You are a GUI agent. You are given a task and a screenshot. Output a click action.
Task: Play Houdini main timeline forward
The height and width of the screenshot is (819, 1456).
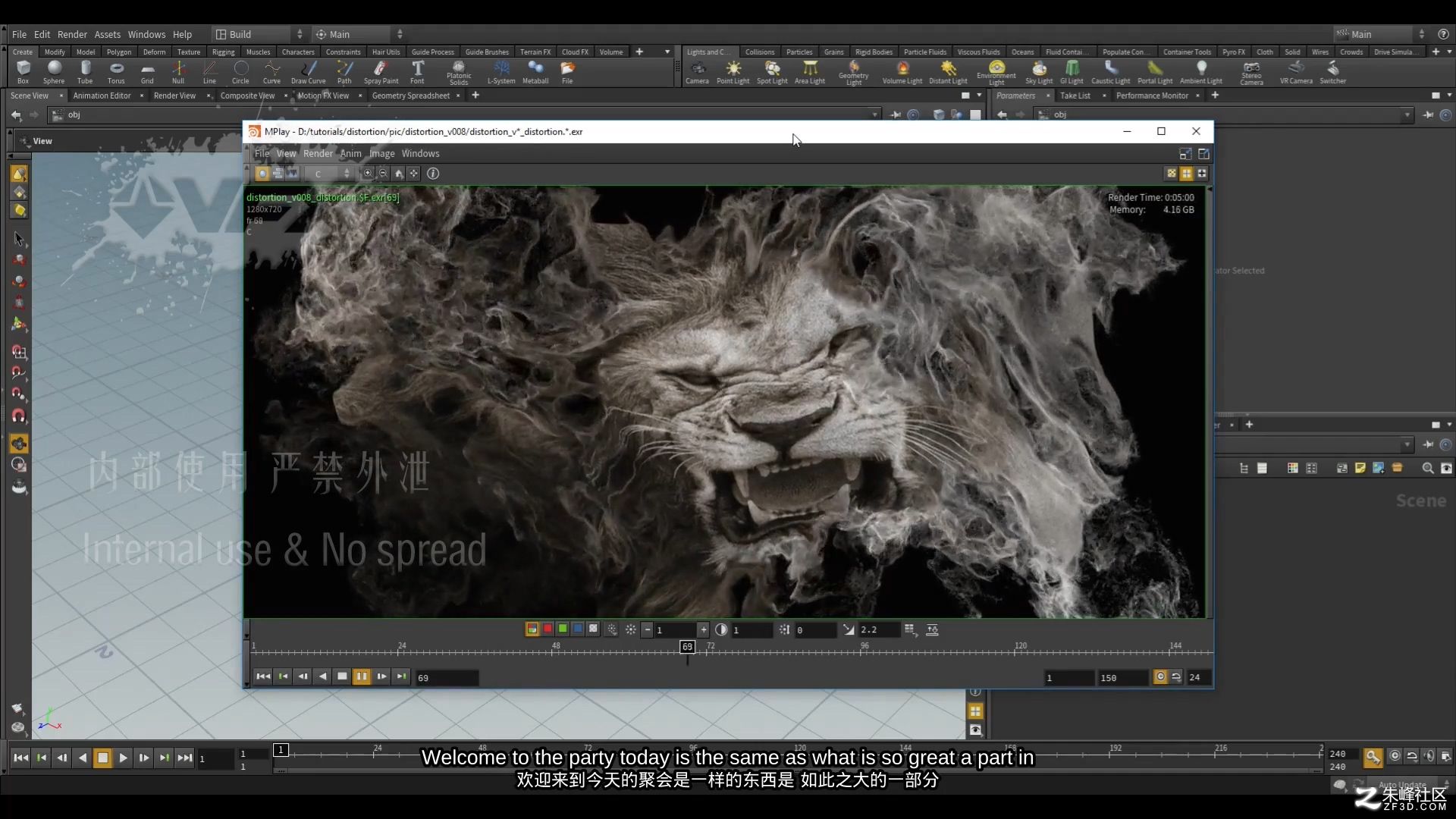(x=123, y=758)
